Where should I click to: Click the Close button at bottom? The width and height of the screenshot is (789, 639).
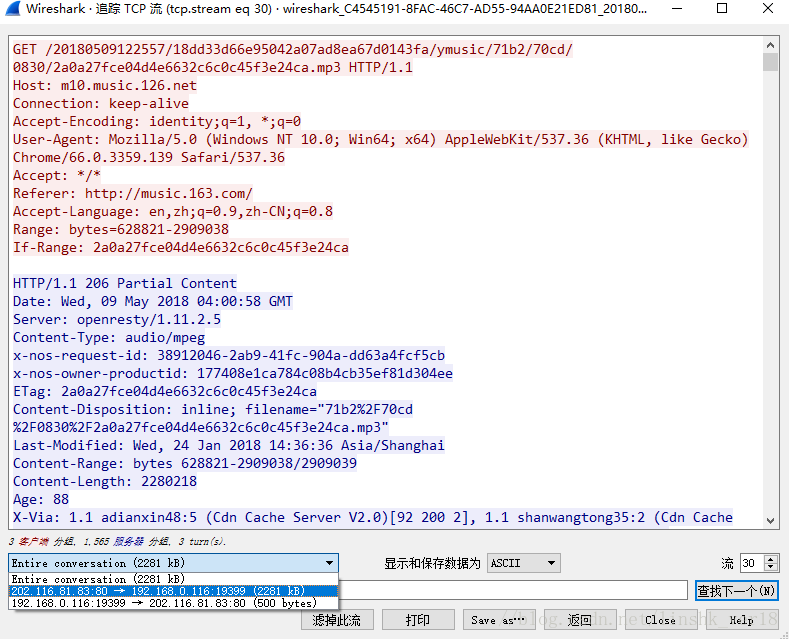[661, 620]
